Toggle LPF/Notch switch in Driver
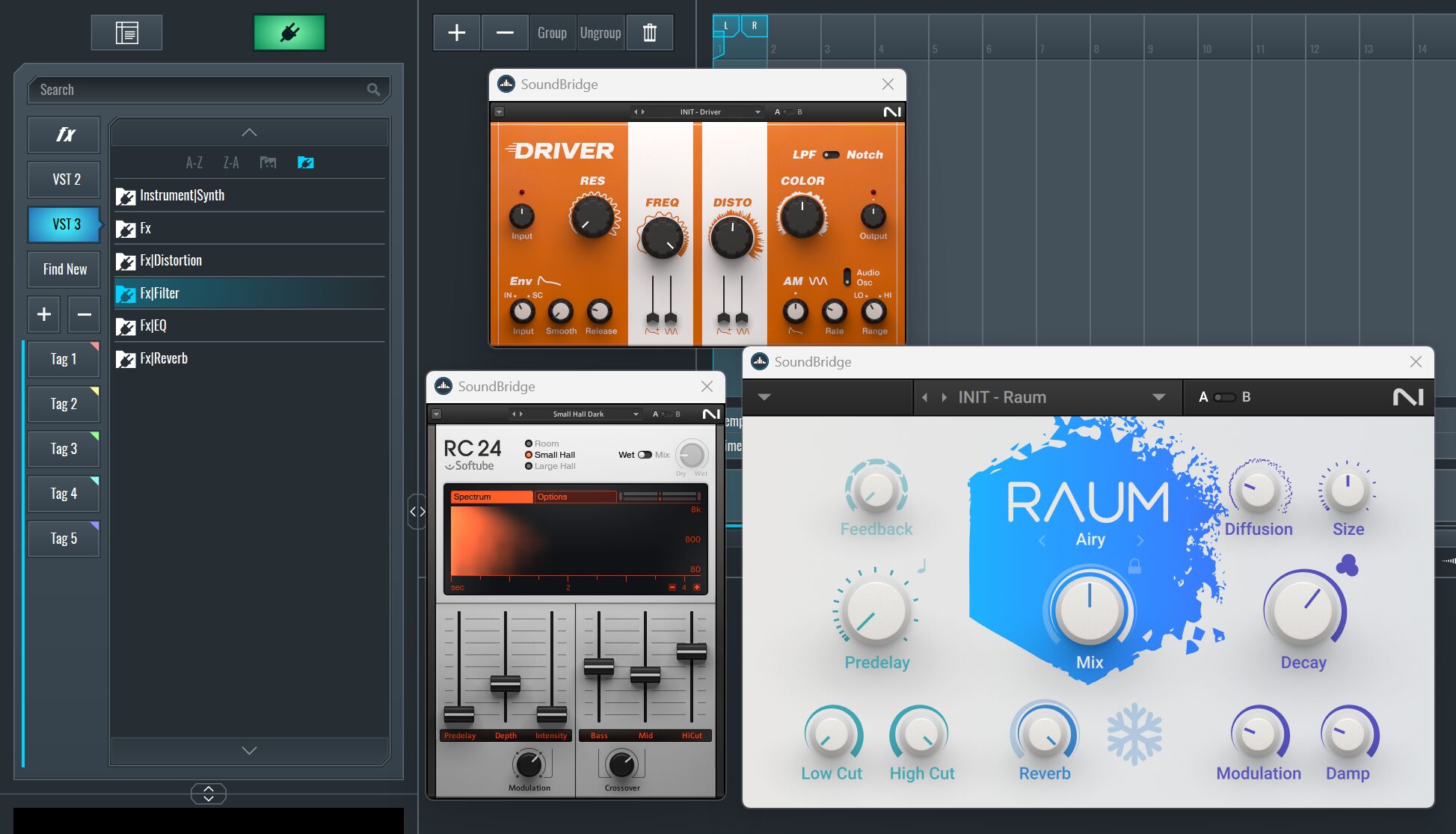Screen dimensions: 1456x834 (831, 155)
